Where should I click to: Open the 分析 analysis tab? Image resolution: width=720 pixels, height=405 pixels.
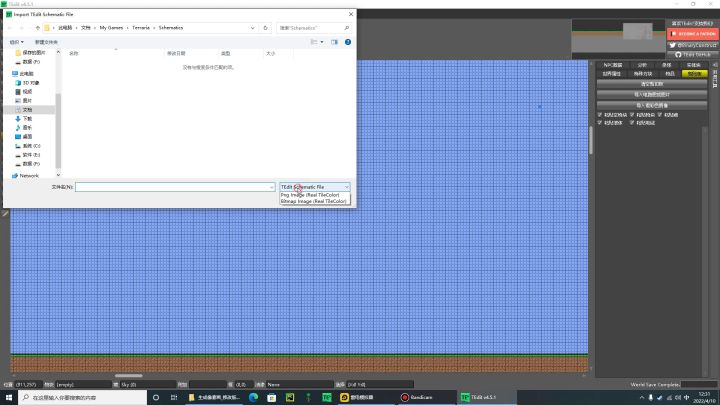click(x=642, y=65)
